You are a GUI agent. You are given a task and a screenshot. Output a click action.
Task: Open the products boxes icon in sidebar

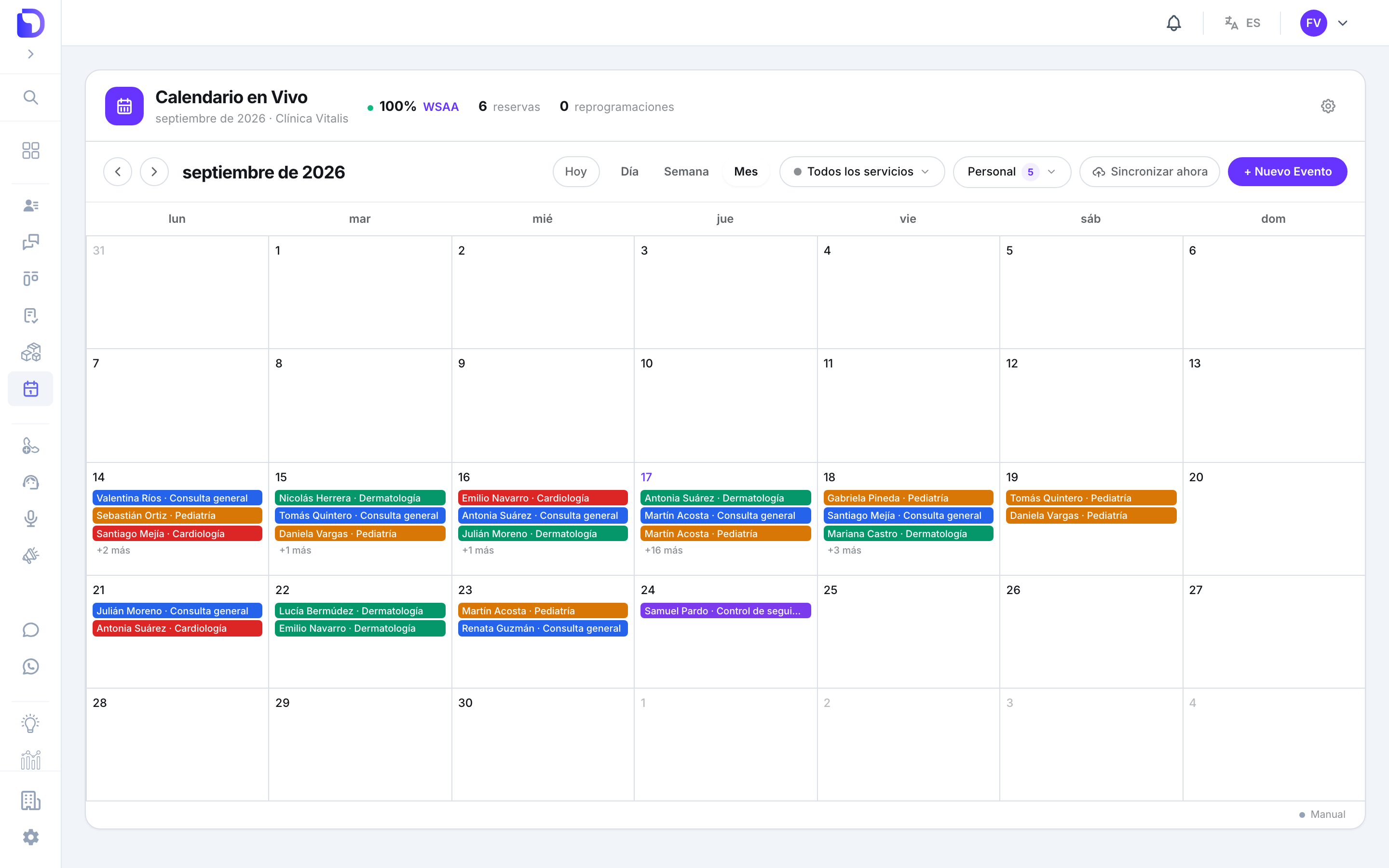click(x=30, y=352)
